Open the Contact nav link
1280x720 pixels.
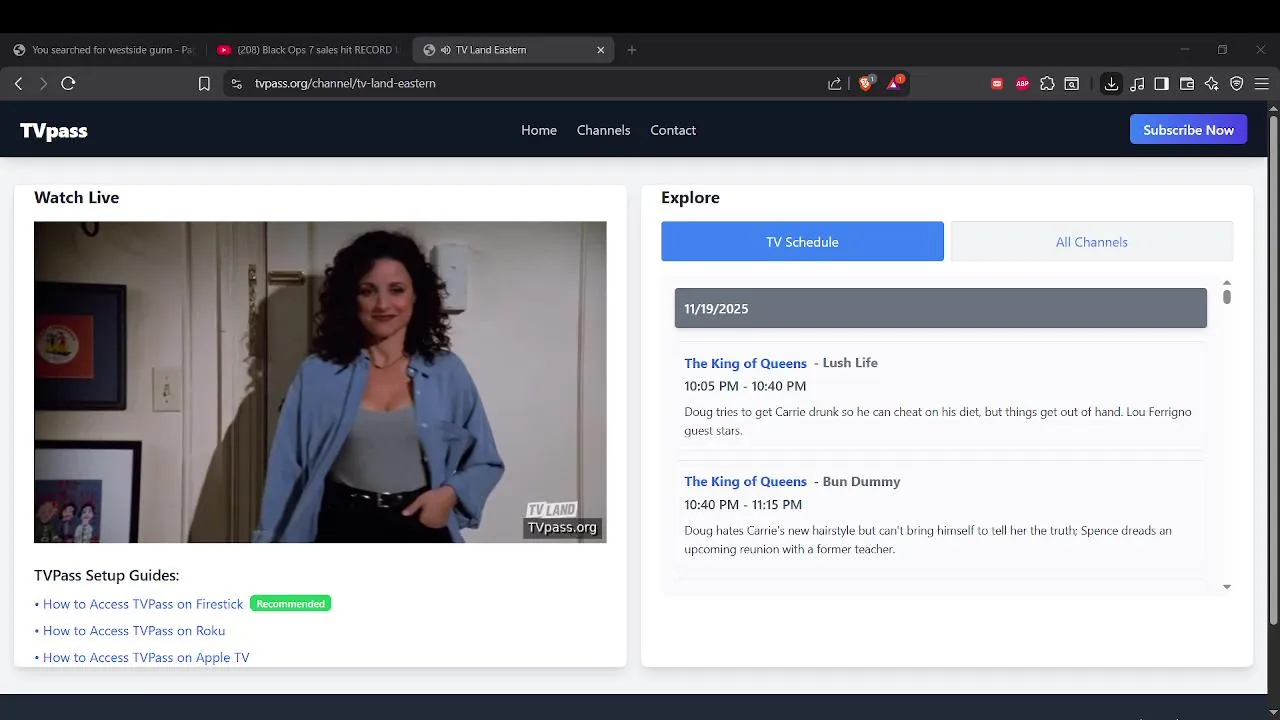point(673,130)
